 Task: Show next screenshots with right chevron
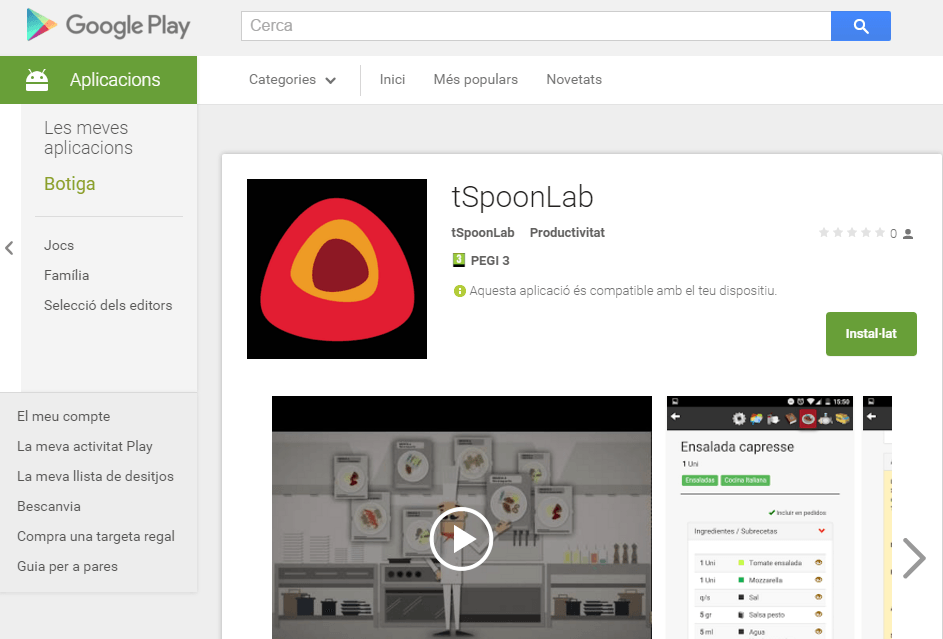point(914,558)
